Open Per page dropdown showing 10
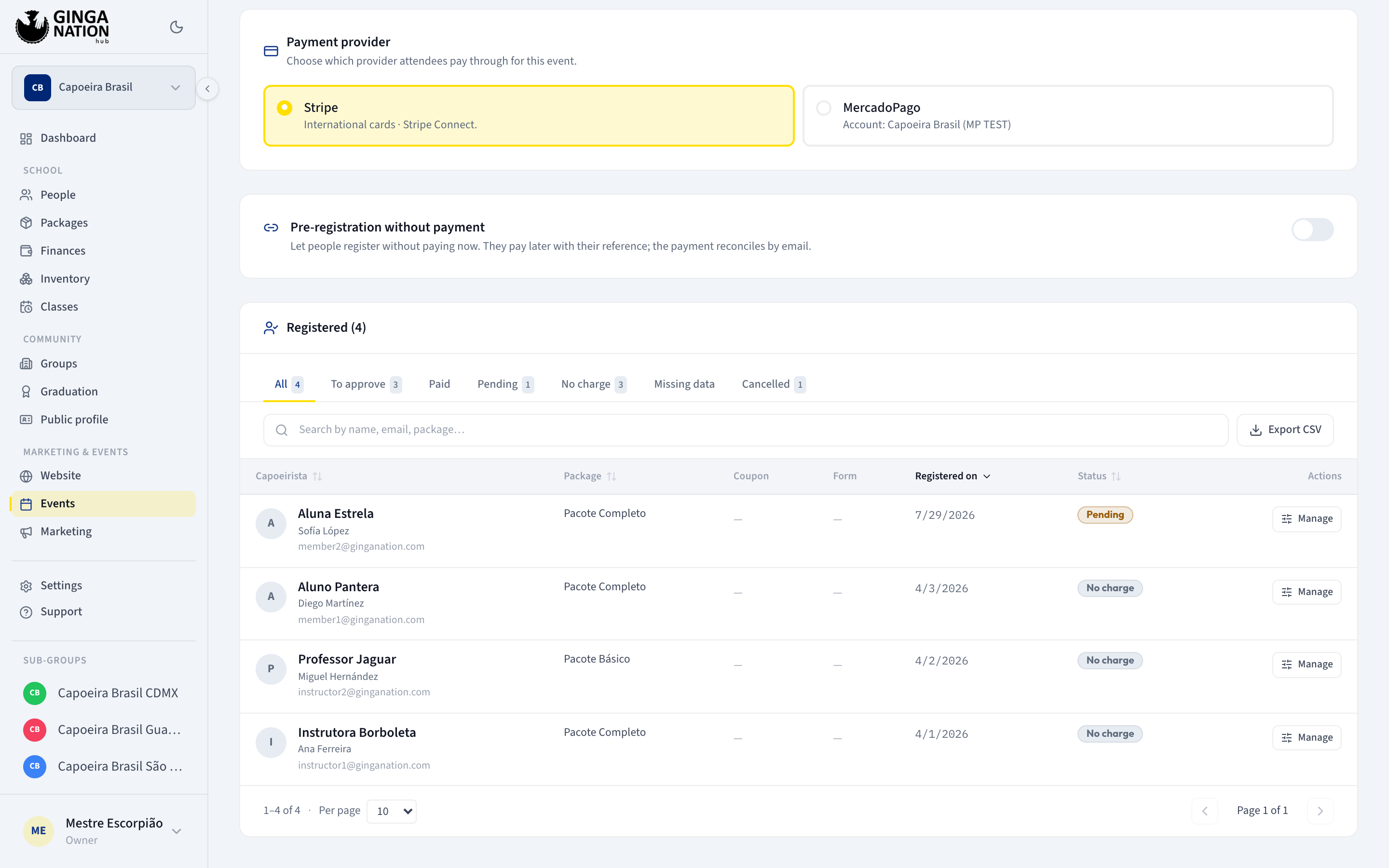Viewport: 1389px width, 868px height. [392, 811]
